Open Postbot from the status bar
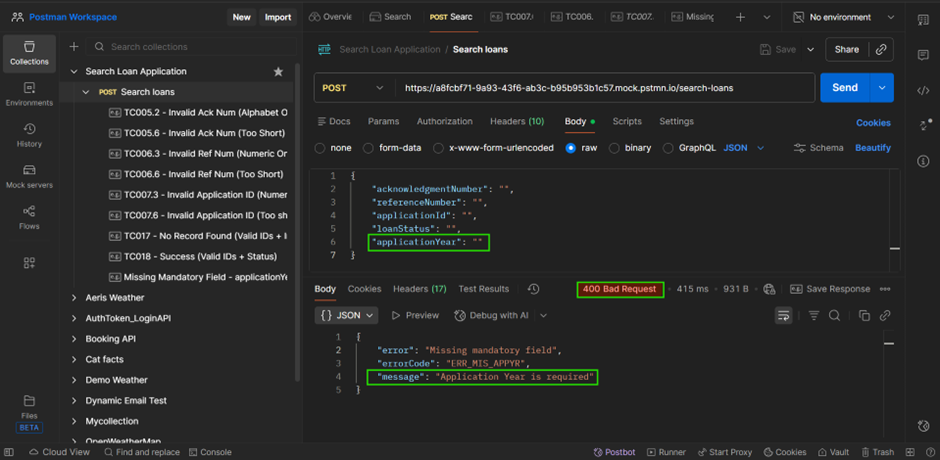 615,452
